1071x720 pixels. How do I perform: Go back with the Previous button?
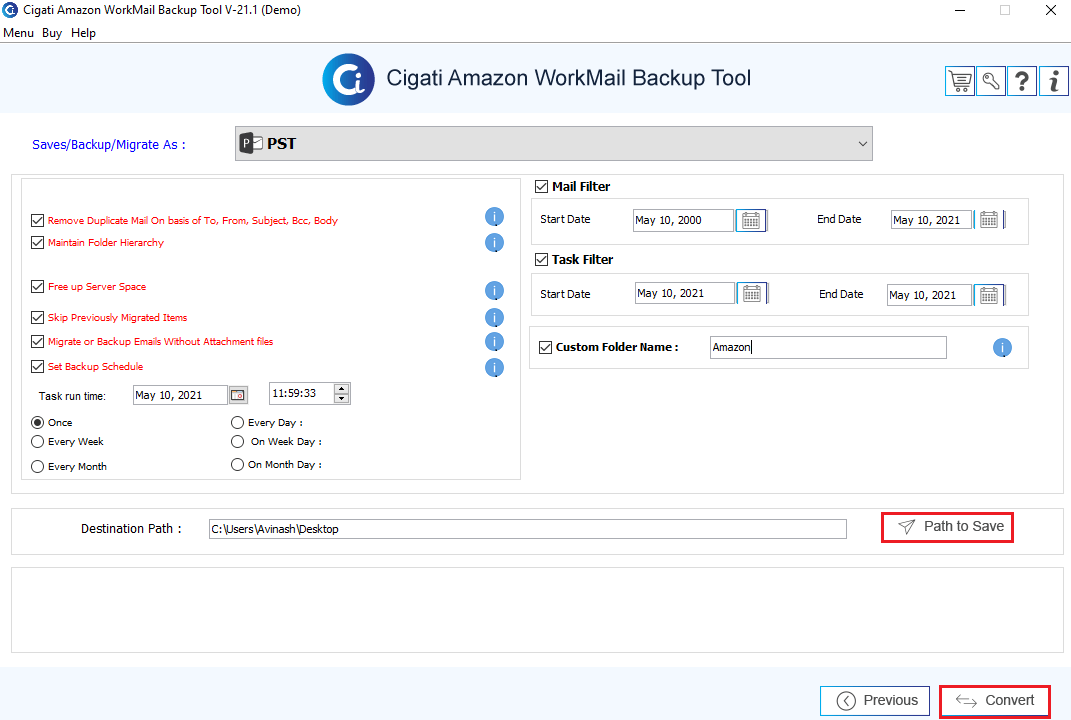(875, 701)
